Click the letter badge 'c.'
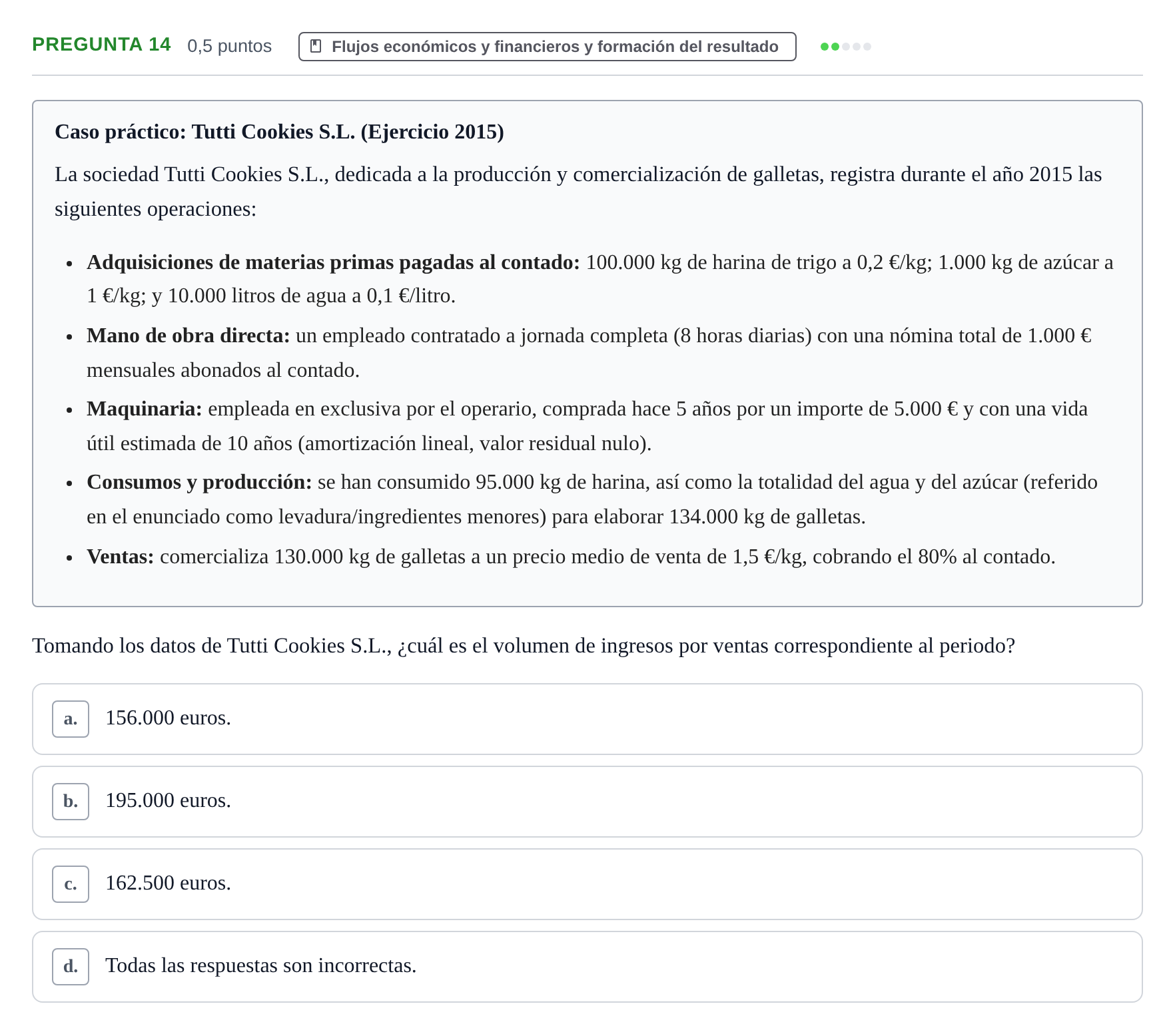This screenshot has width=1175, height=1036. [x=71, y=884]
